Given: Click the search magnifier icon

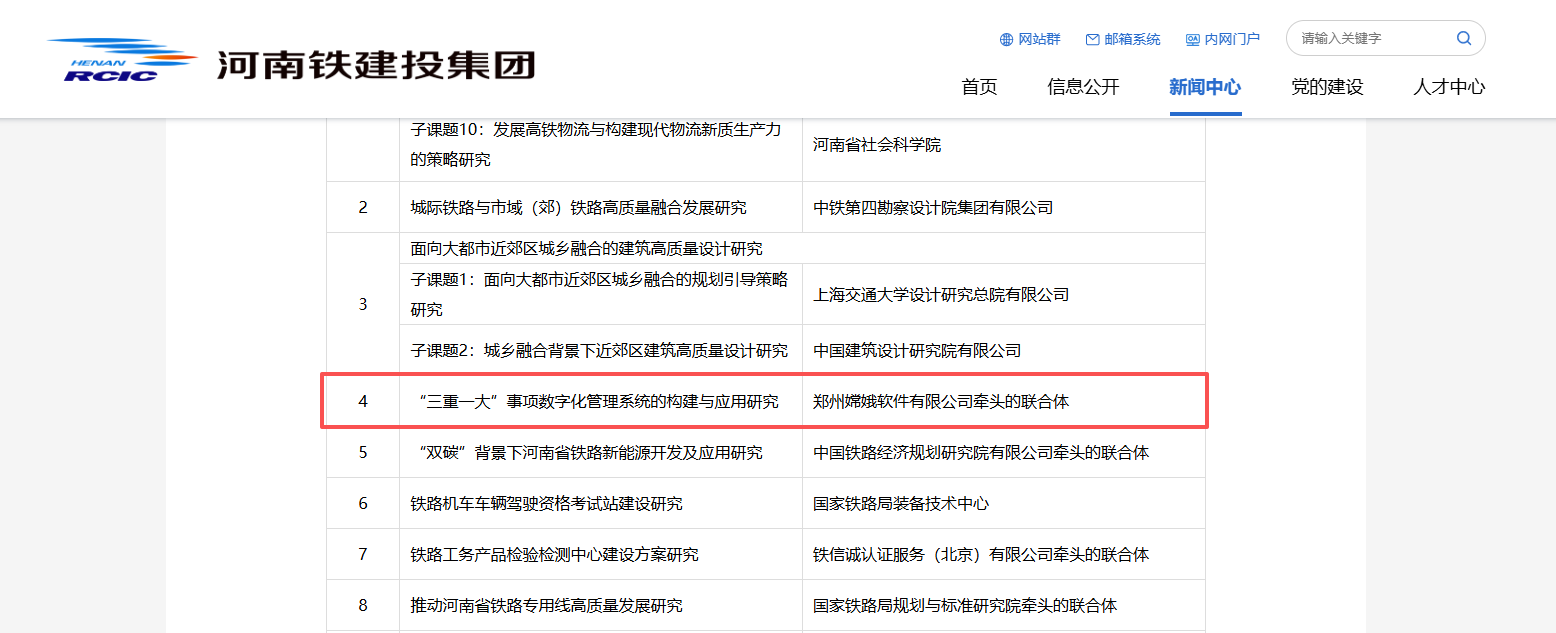Looking at the screenshot, I should (1464, 39).
